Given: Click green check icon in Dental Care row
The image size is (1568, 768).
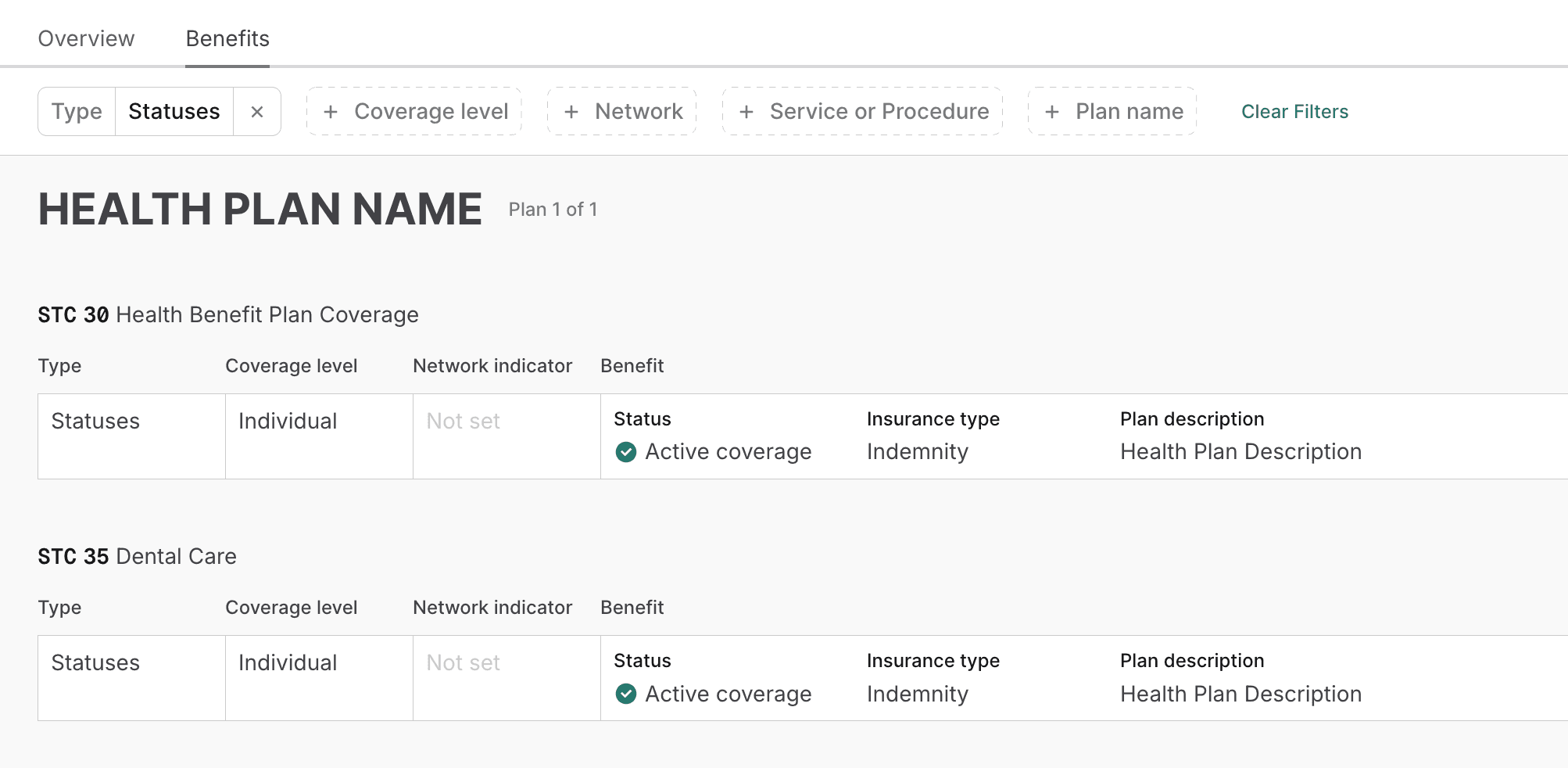Looking at the screenshot, I should (x=626, y=694).
